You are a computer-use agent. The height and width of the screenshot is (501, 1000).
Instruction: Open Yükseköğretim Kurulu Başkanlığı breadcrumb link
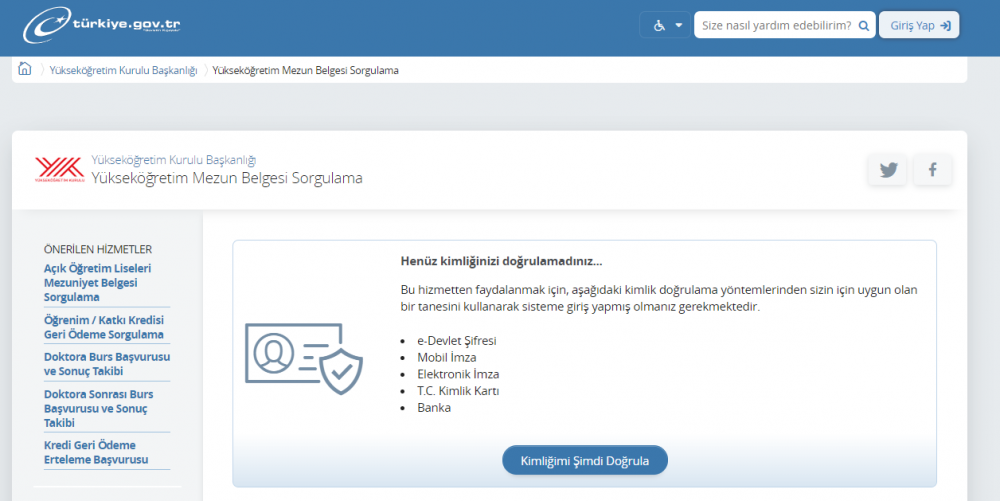(123, 71)
